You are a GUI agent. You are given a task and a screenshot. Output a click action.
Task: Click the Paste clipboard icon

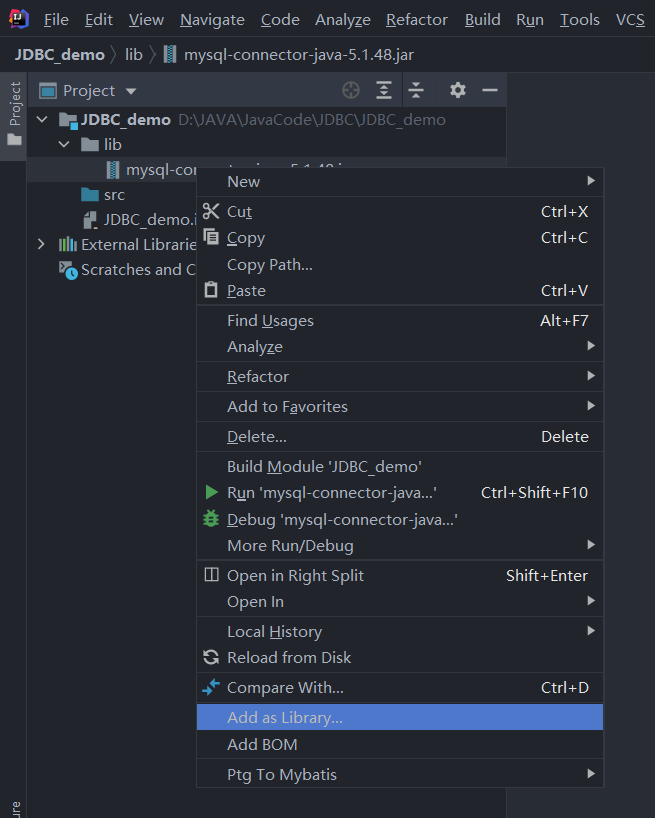(211, 290)
